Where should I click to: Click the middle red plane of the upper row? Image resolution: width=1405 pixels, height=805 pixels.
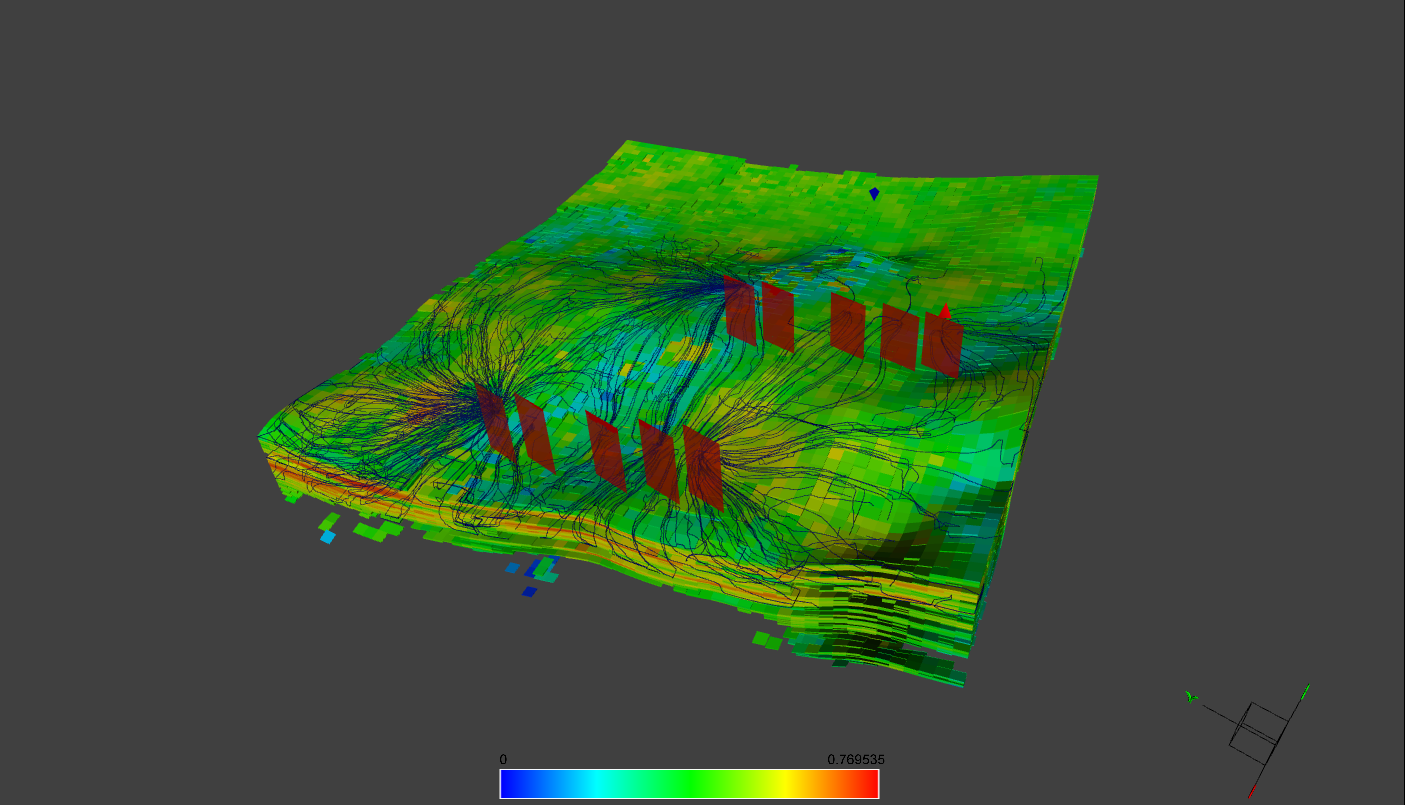pos(847,325)
